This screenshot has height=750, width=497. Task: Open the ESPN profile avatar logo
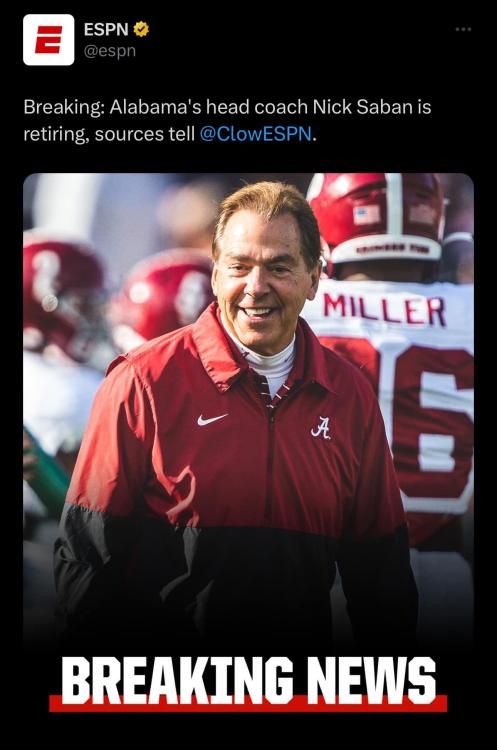[x=48, y=40]
